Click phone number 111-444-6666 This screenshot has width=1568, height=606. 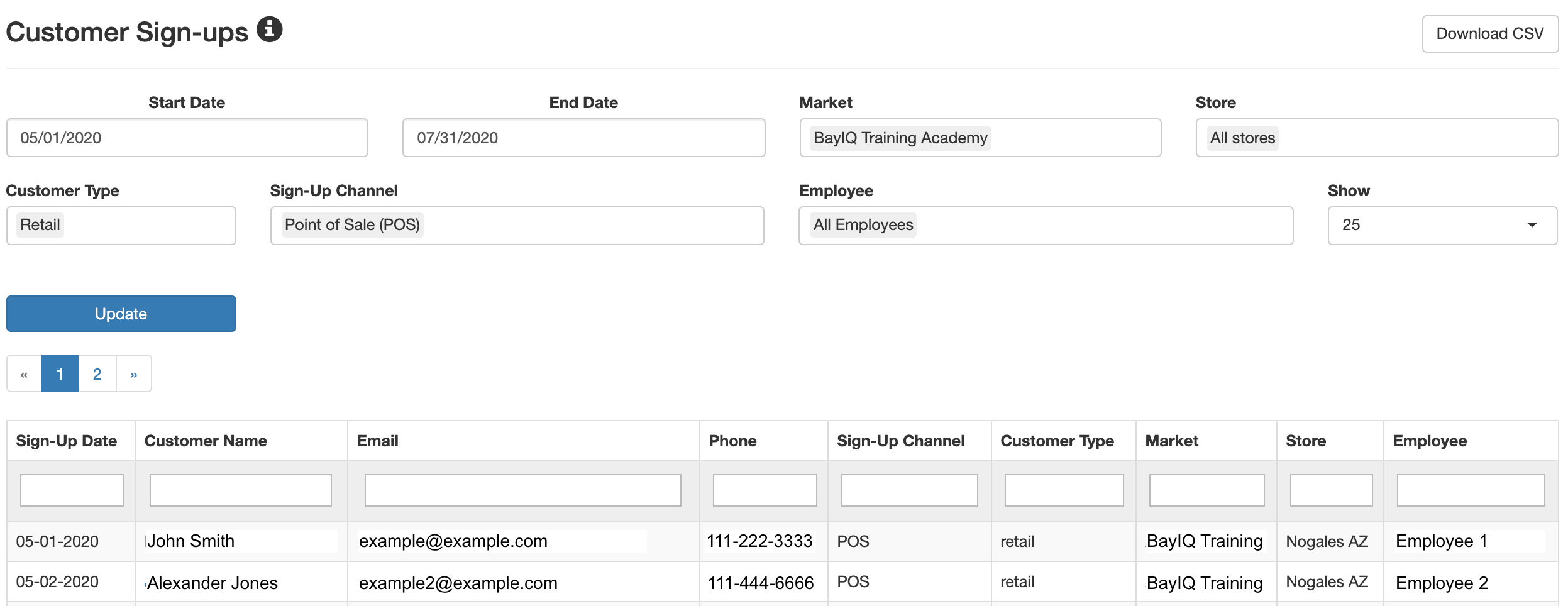pyautogui.click(x=761, y=583)
